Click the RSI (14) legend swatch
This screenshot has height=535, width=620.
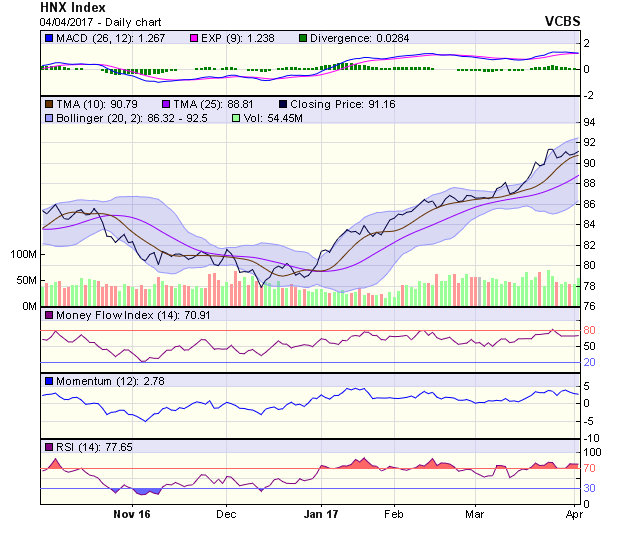(x=49, y=446)
